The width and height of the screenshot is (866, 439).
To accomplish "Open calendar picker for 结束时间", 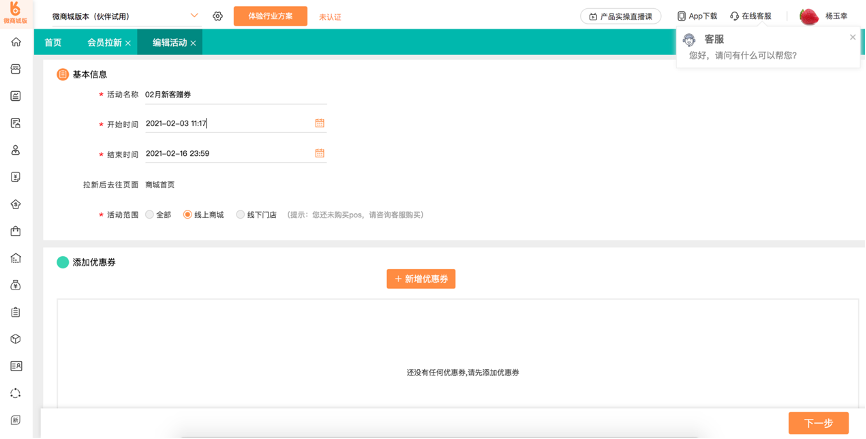I will click(320, 153).
